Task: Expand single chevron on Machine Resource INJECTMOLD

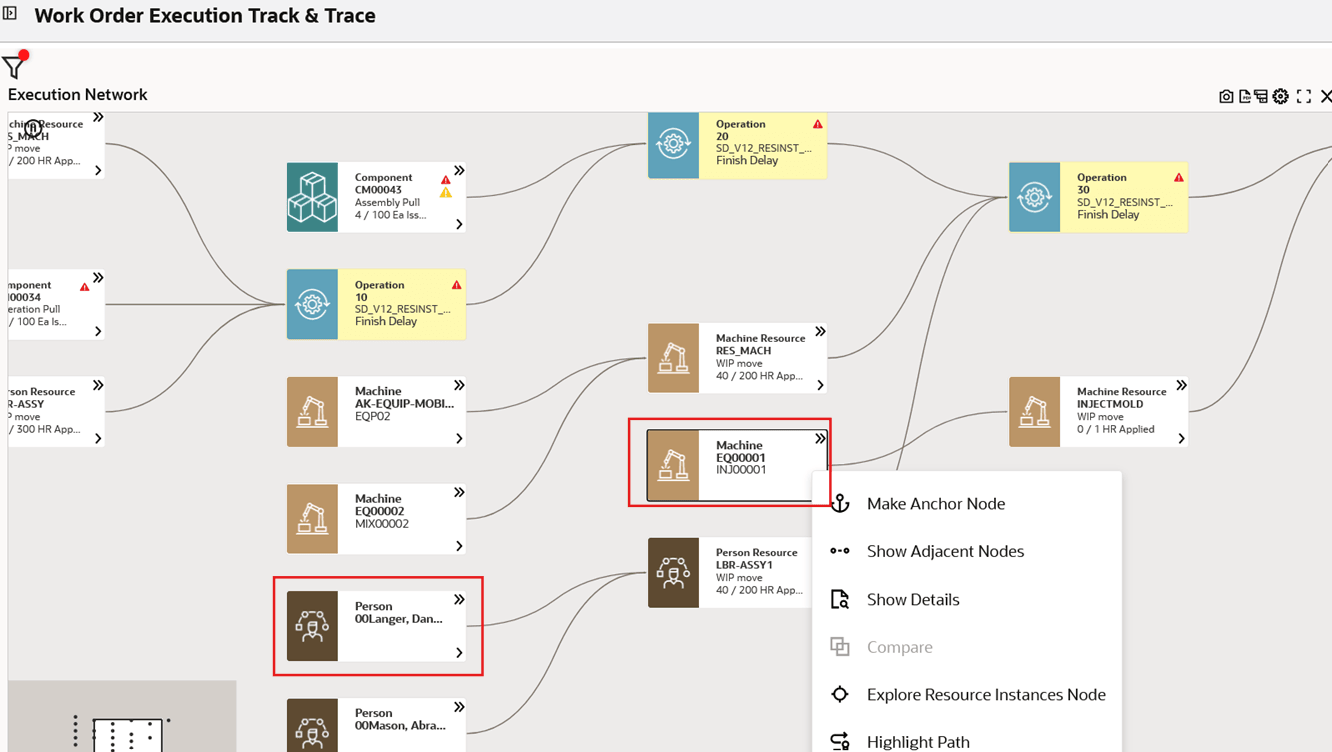Action: [x=1181, y=438]
